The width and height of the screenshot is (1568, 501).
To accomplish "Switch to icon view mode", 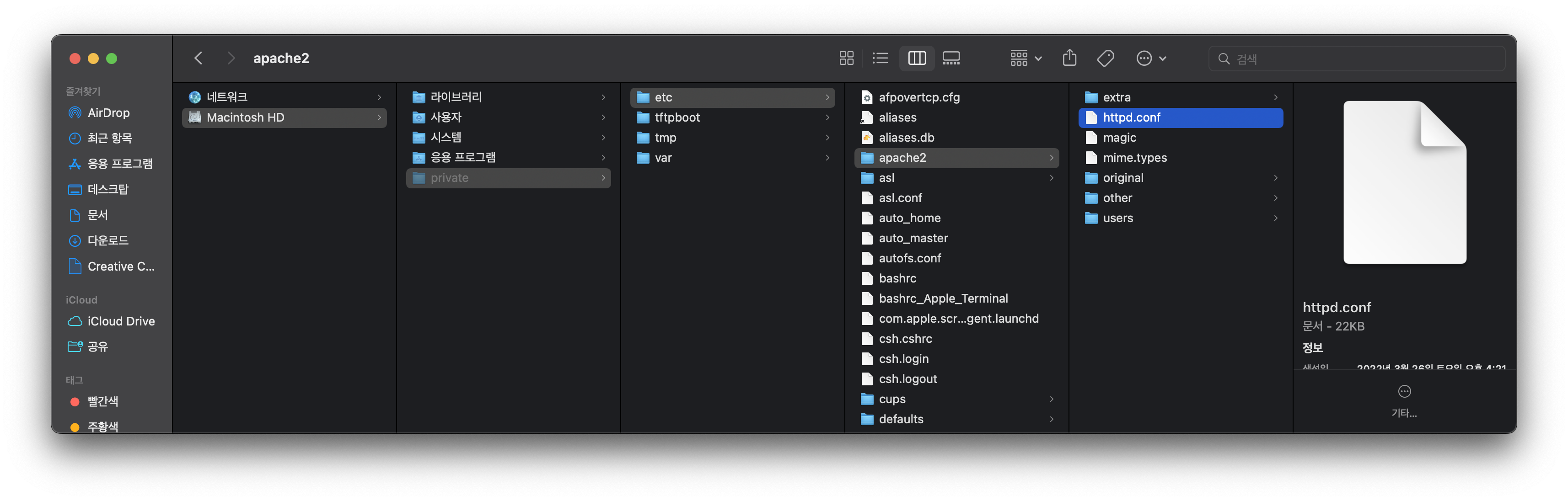I will 846,59.
